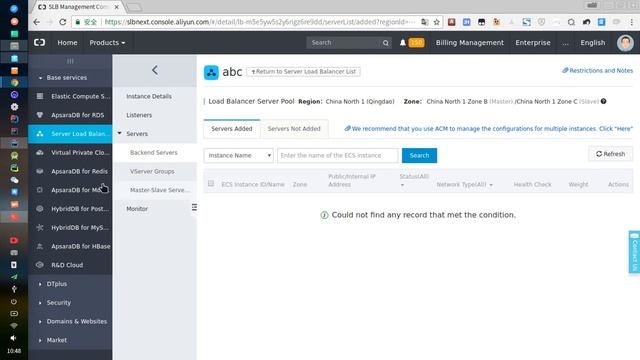Open Master-Slave Server Groups menu item
Screen dimensions: 640x360
point(160,190)
